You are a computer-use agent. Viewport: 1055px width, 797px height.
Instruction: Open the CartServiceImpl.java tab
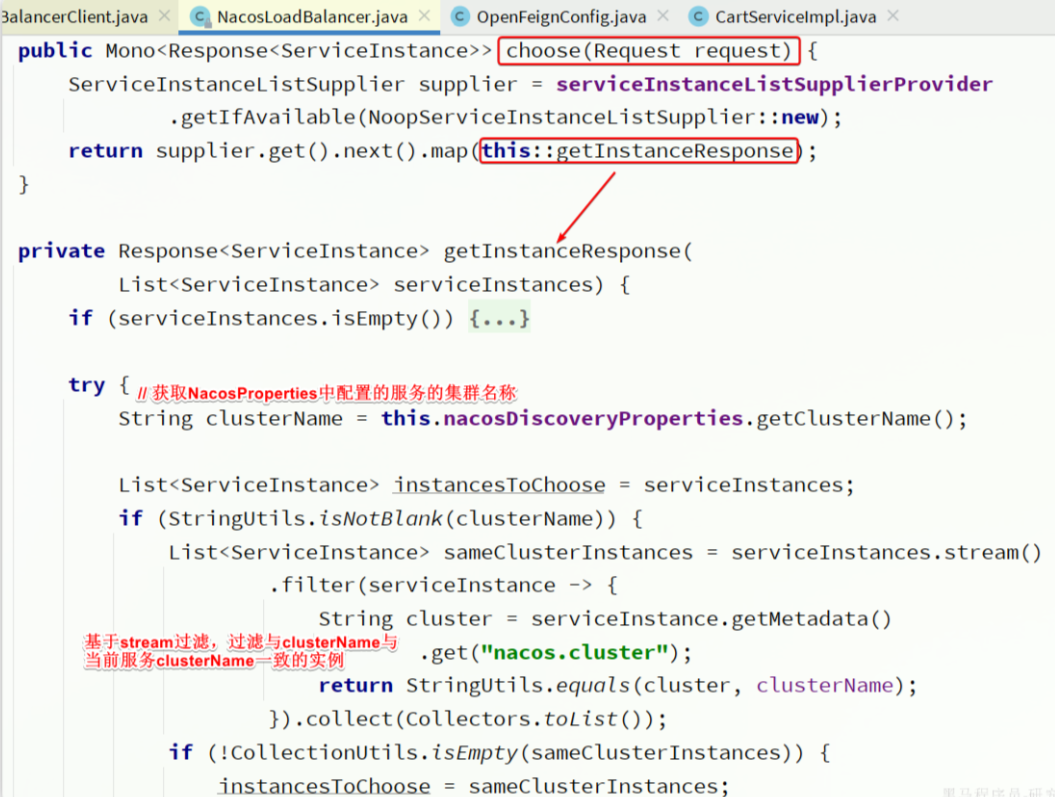[795, 17]
